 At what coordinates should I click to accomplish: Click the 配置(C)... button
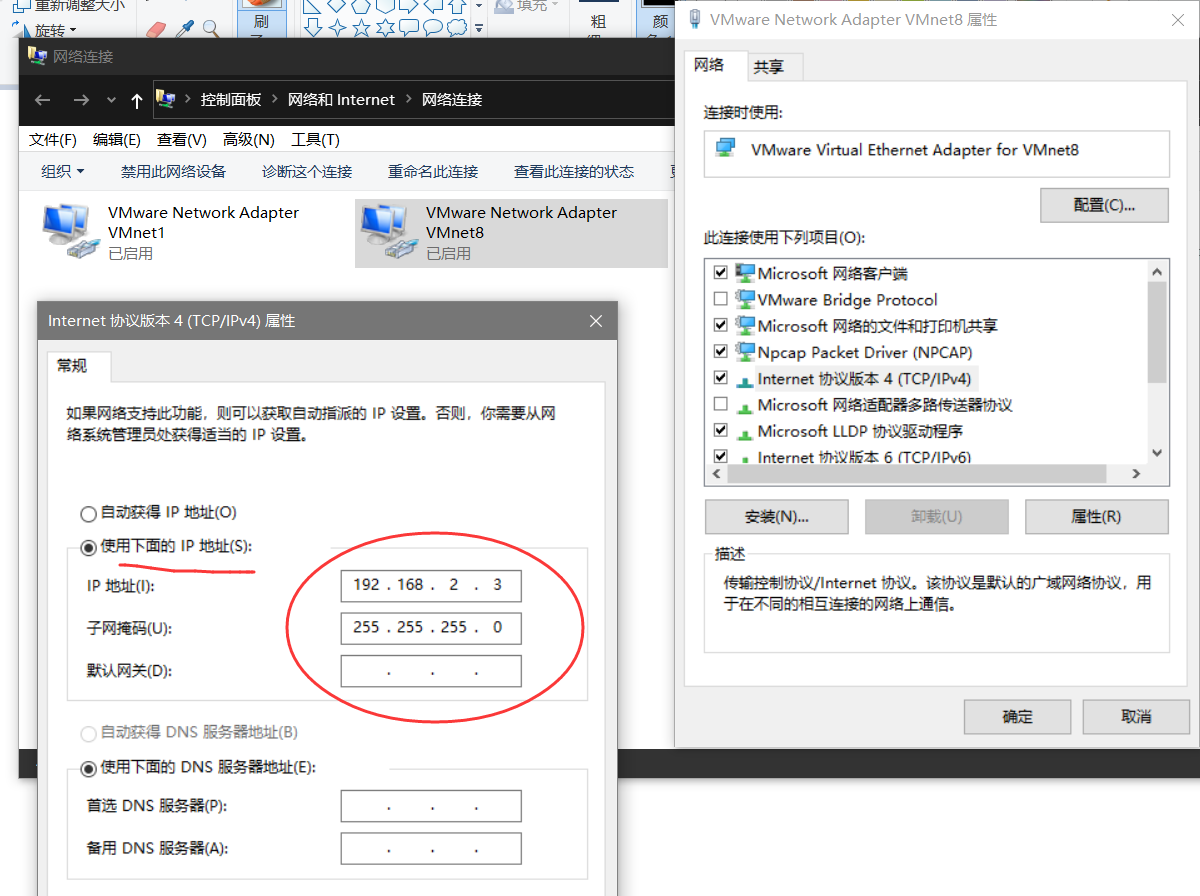tap(1104, 205)
